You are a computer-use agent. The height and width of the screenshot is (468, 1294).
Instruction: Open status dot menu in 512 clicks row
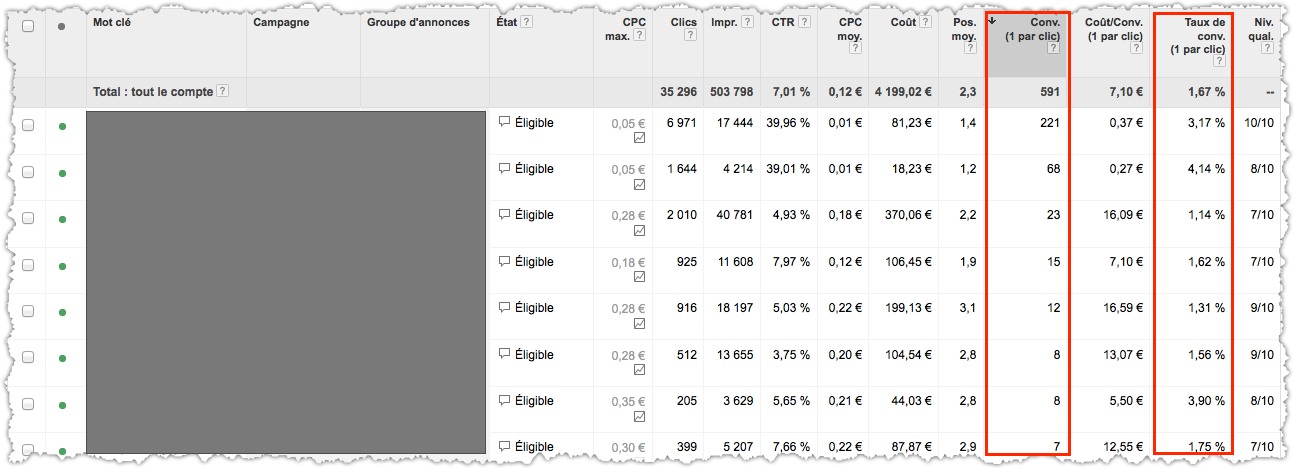[63, 359]
